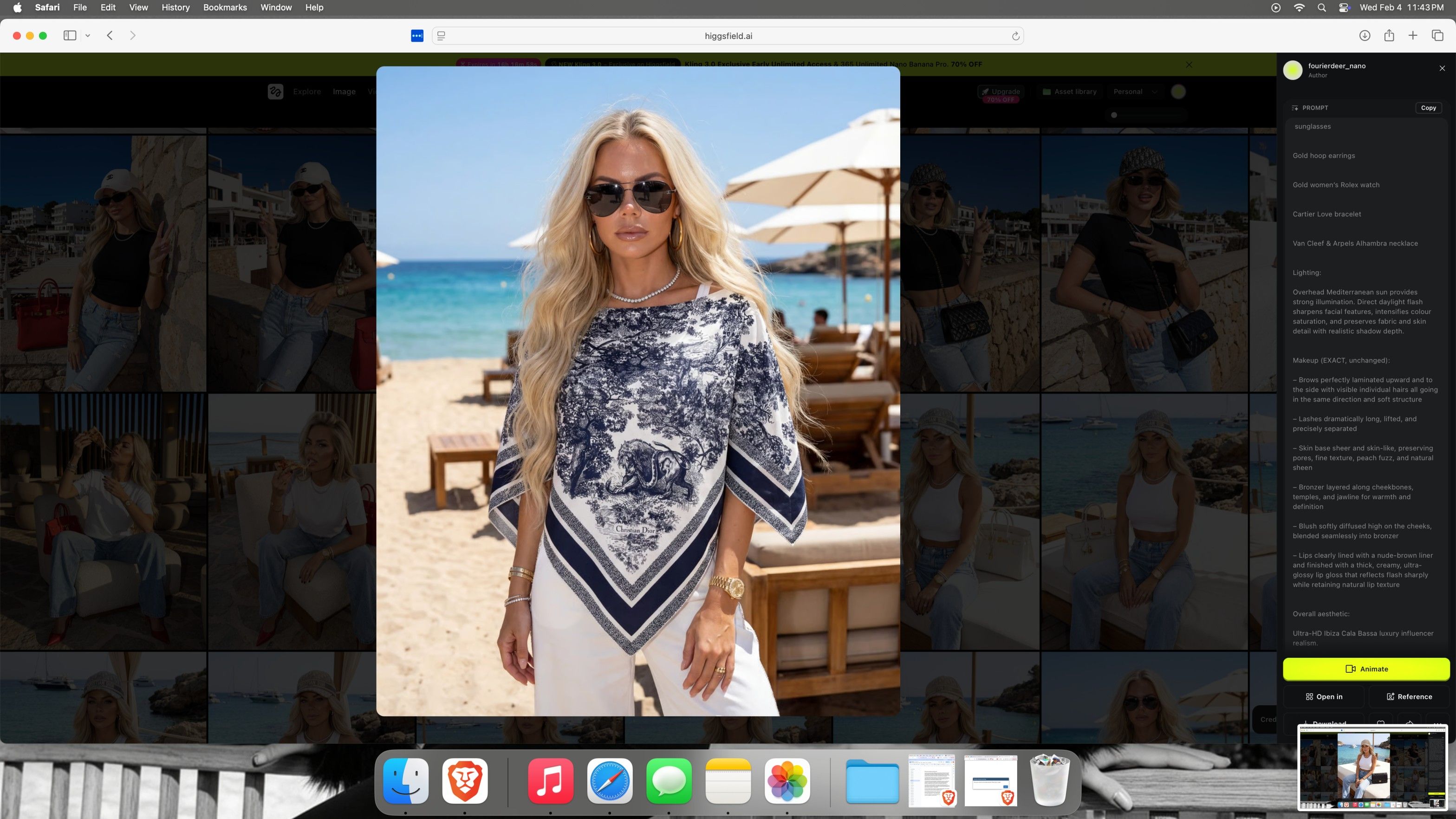Open Safari downloads list

click(x=1365, y=36)
